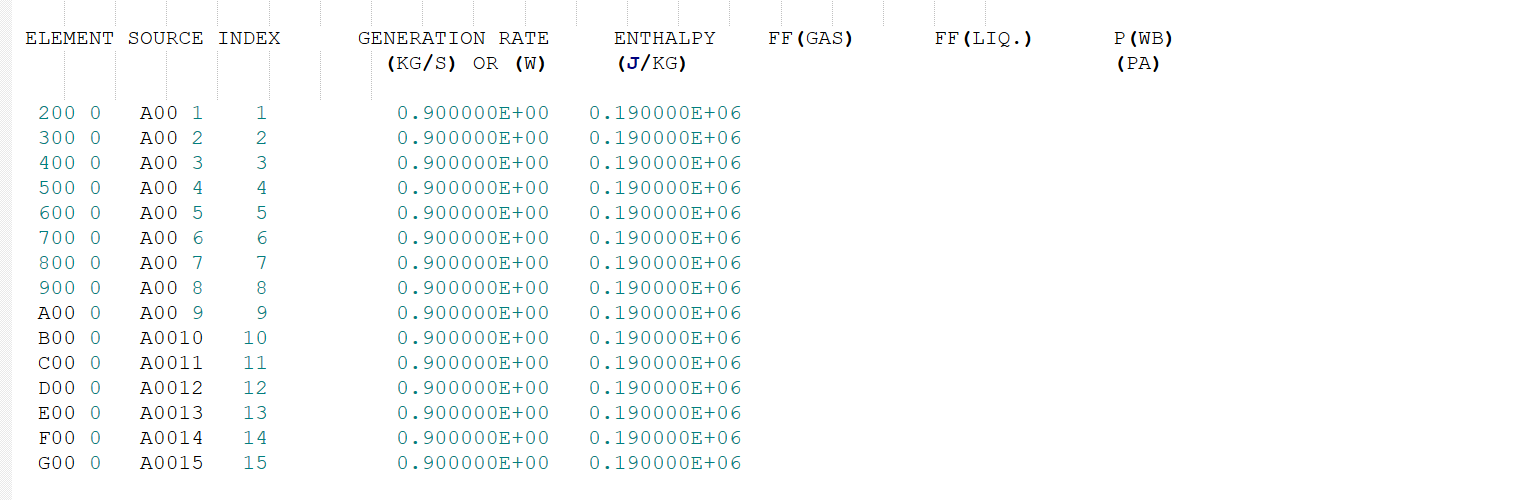Click the P(WB) column header
The height and width of the screenshot is (500, 1529).
coord(1143,39)
